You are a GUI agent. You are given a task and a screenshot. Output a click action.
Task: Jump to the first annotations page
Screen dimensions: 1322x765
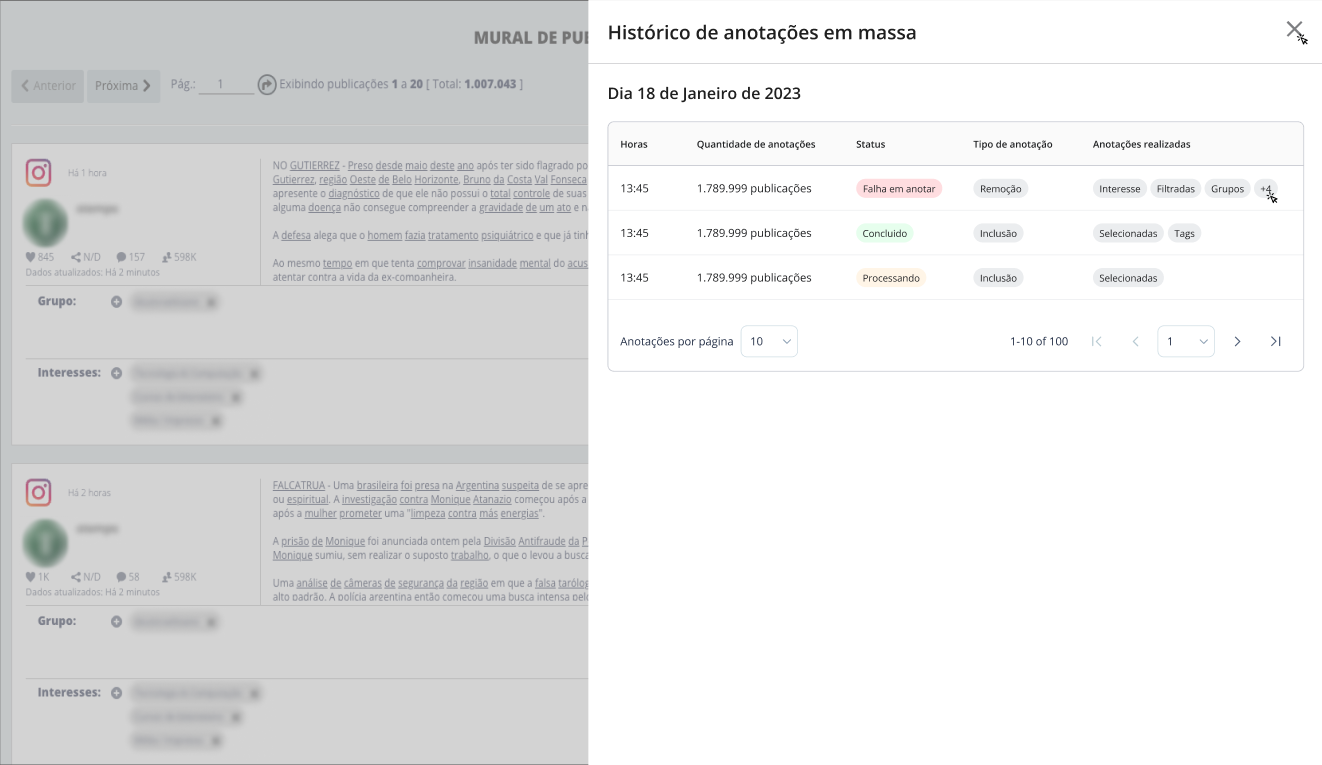tap(1096, 342)
